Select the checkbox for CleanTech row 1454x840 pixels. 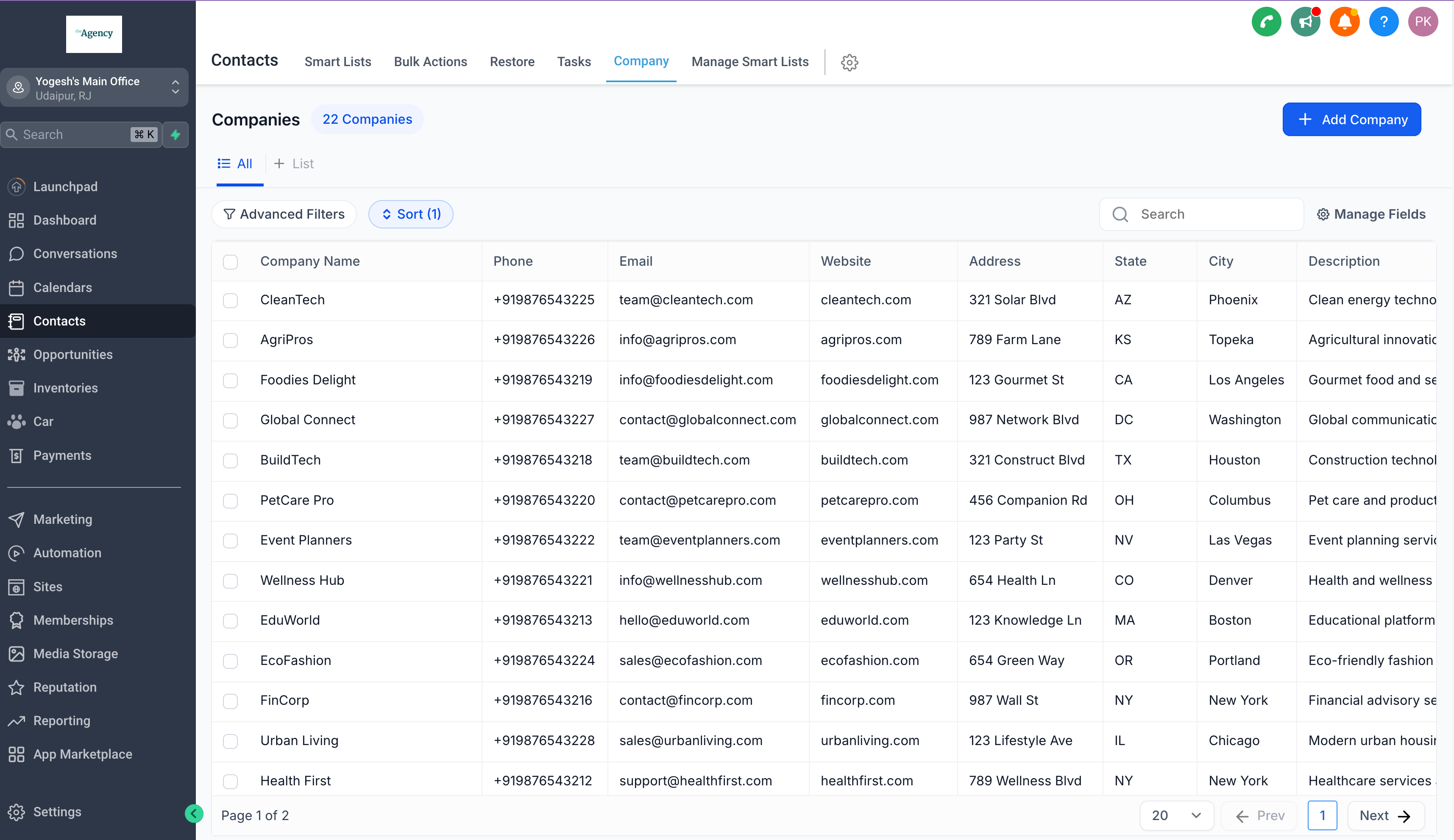(231, 300)
